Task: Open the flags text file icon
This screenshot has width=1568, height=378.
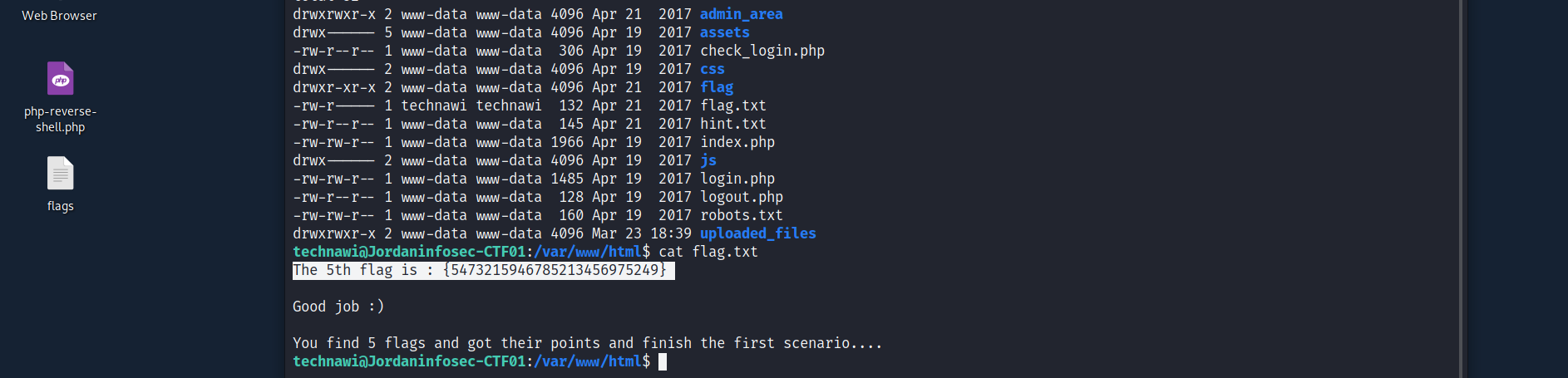Action: point(60,174)
